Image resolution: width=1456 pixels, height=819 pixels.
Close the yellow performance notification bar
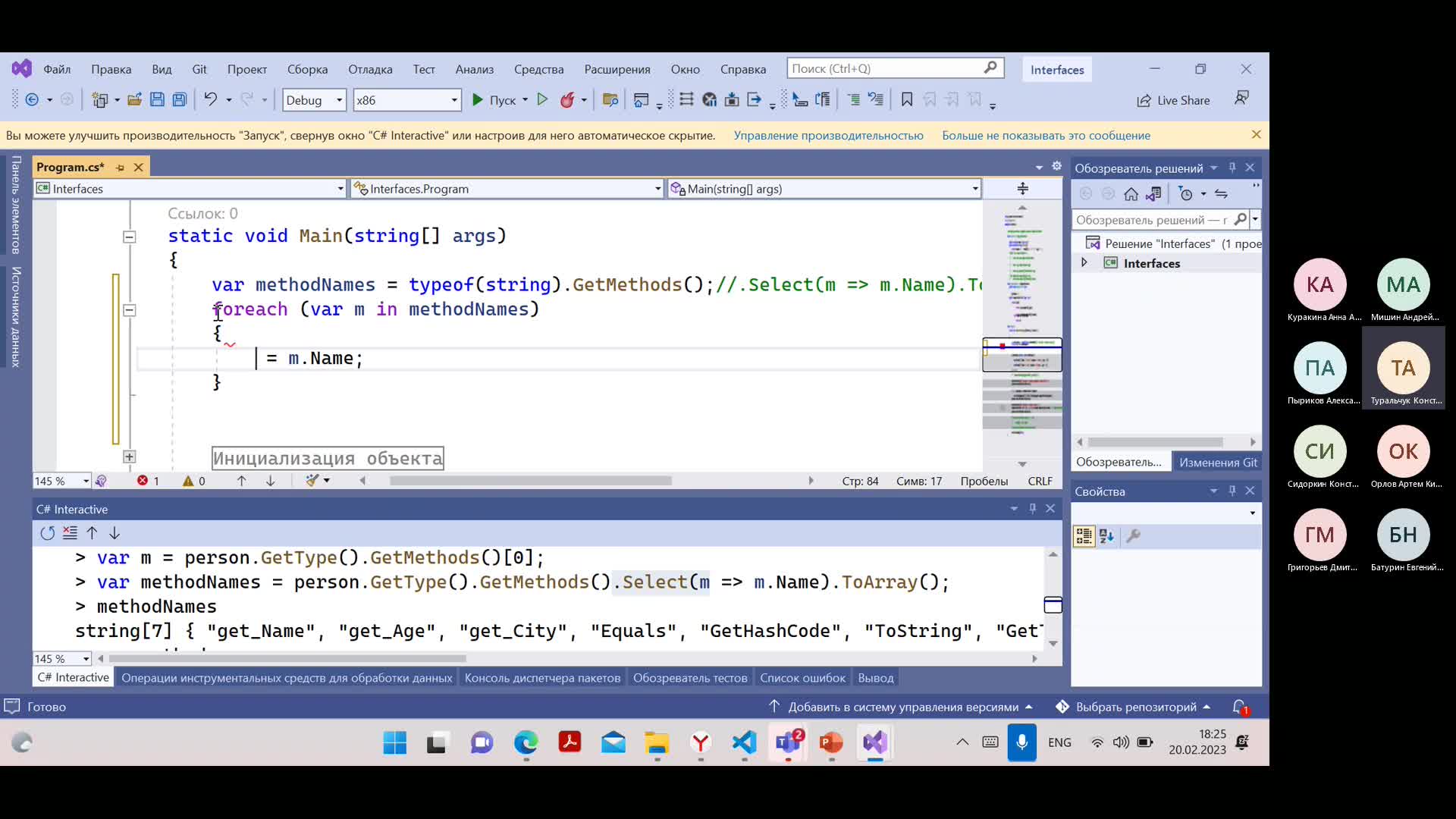click(x=1256, y=134)
